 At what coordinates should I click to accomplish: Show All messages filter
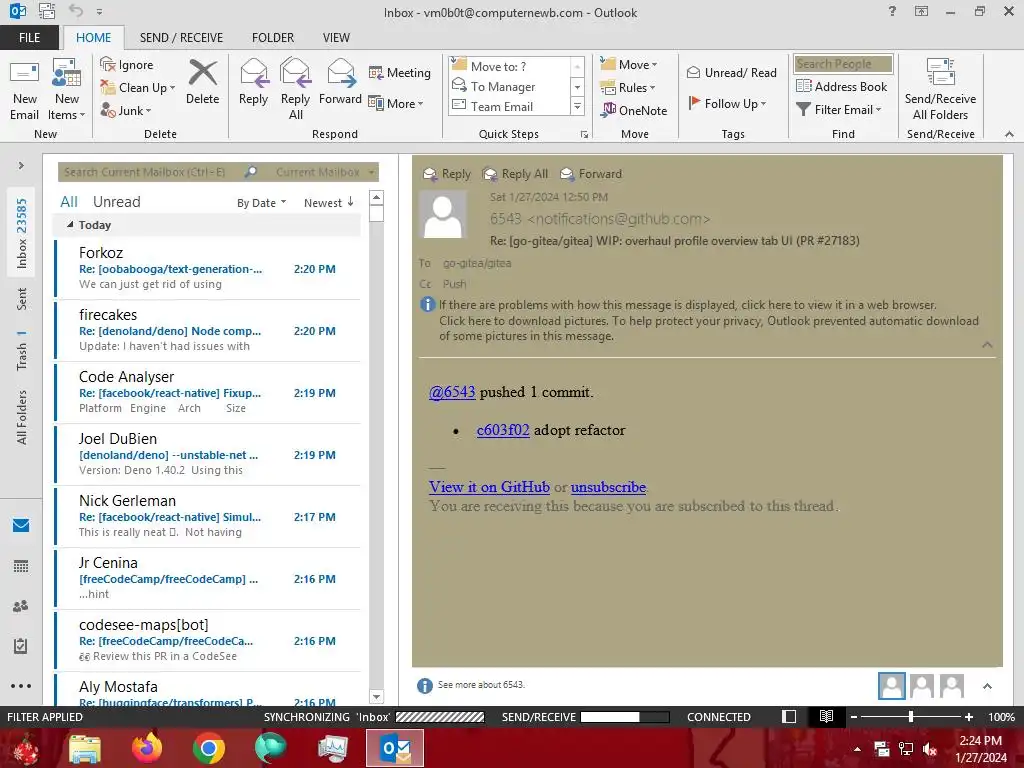coord(69,202)
